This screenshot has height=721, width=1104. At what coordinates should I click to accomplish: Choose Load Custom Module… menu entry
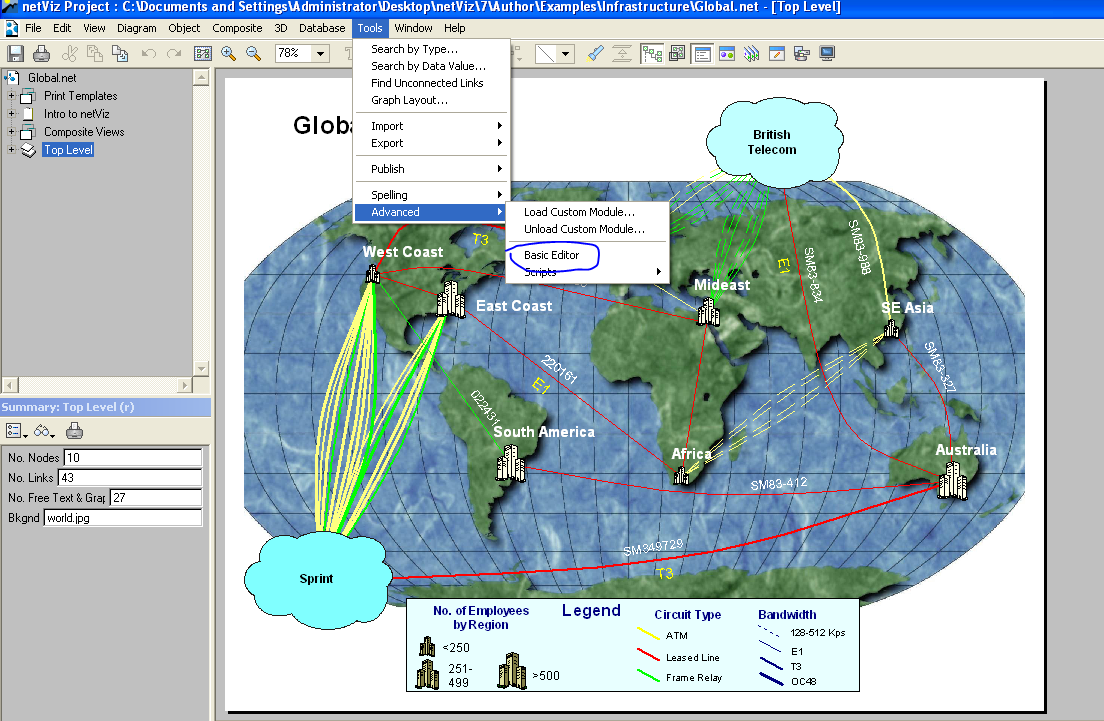point(579,212)
